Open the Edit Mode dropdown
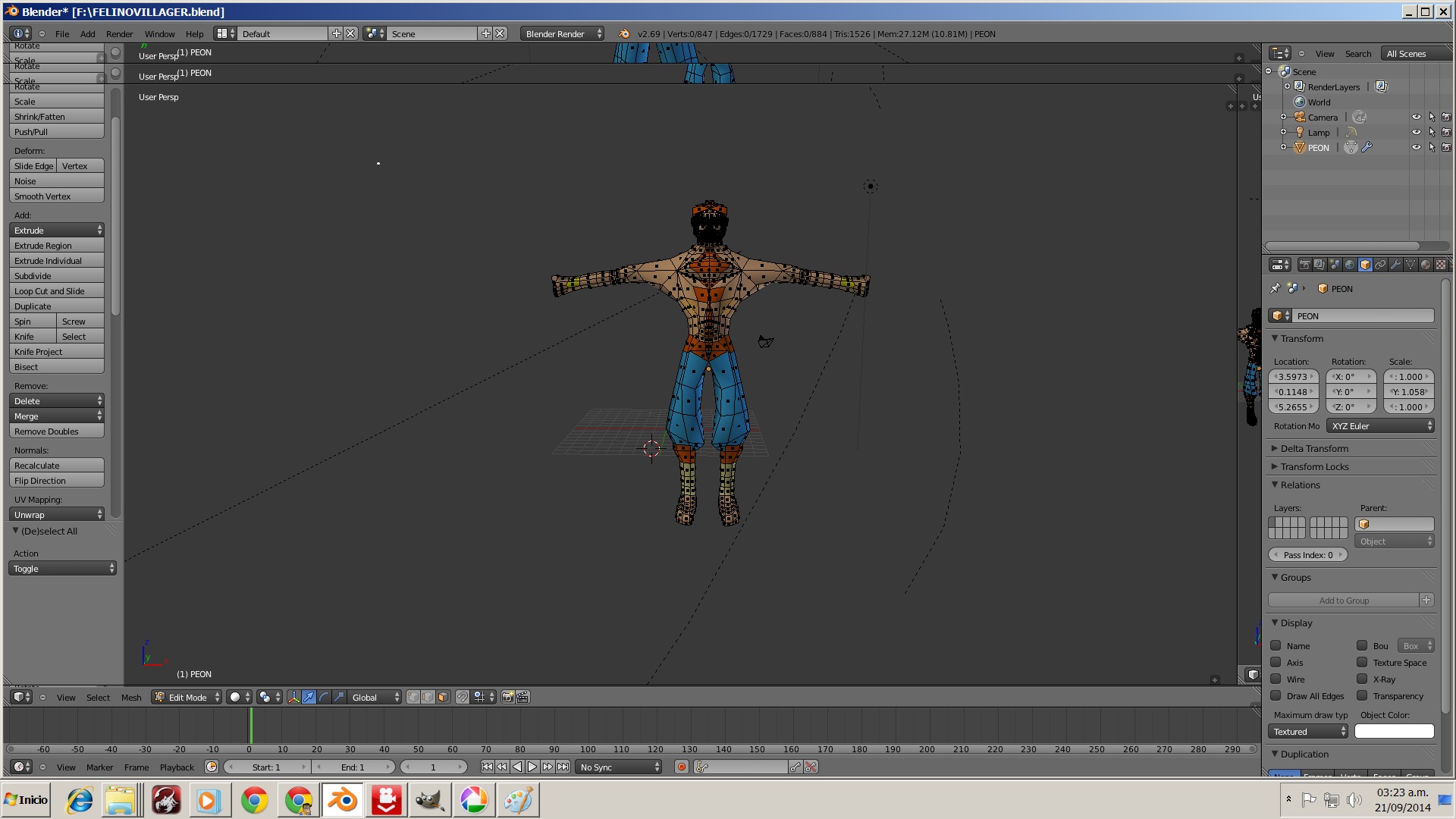 pyautogui.click(x=187, y=697)
